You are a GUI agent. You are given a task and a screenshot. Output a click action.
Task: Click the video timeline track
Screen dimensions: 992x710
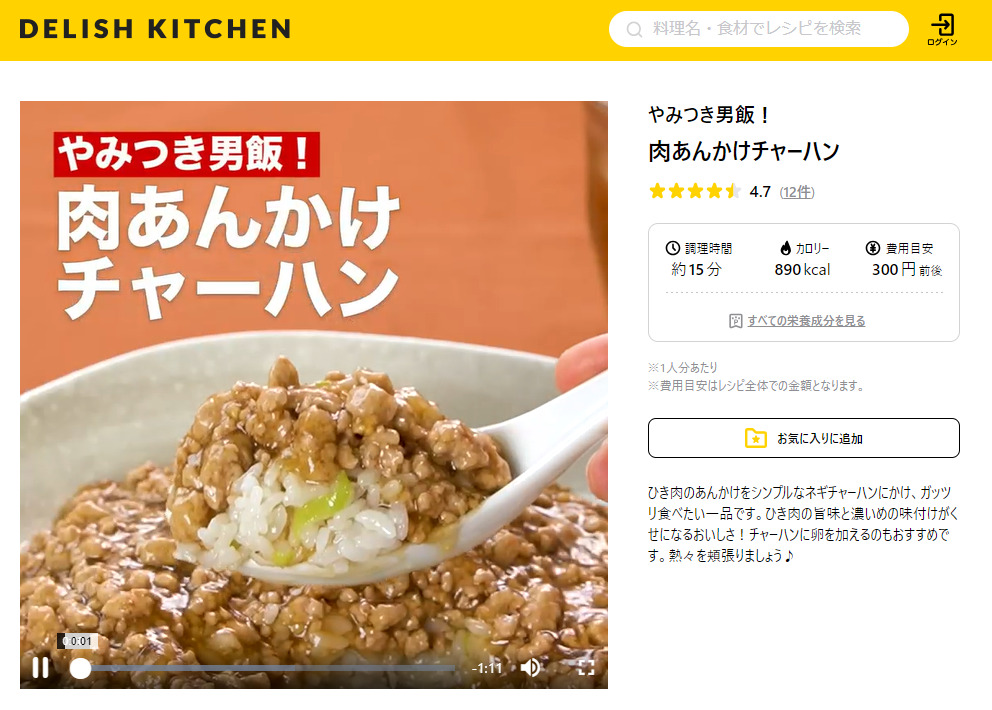[266, 668]
